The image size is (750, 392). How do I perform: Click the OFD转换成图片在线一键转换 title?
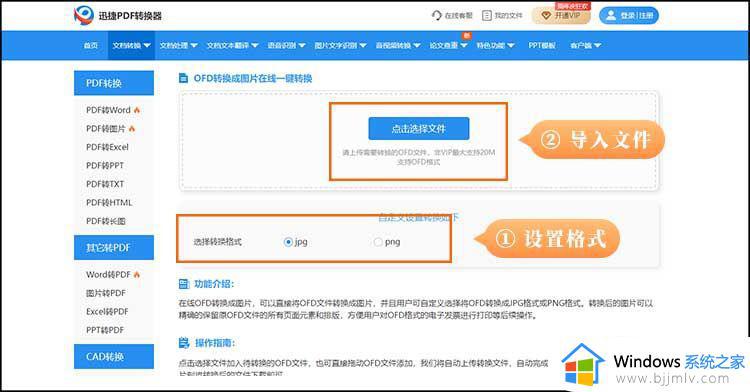click(253, 78)
